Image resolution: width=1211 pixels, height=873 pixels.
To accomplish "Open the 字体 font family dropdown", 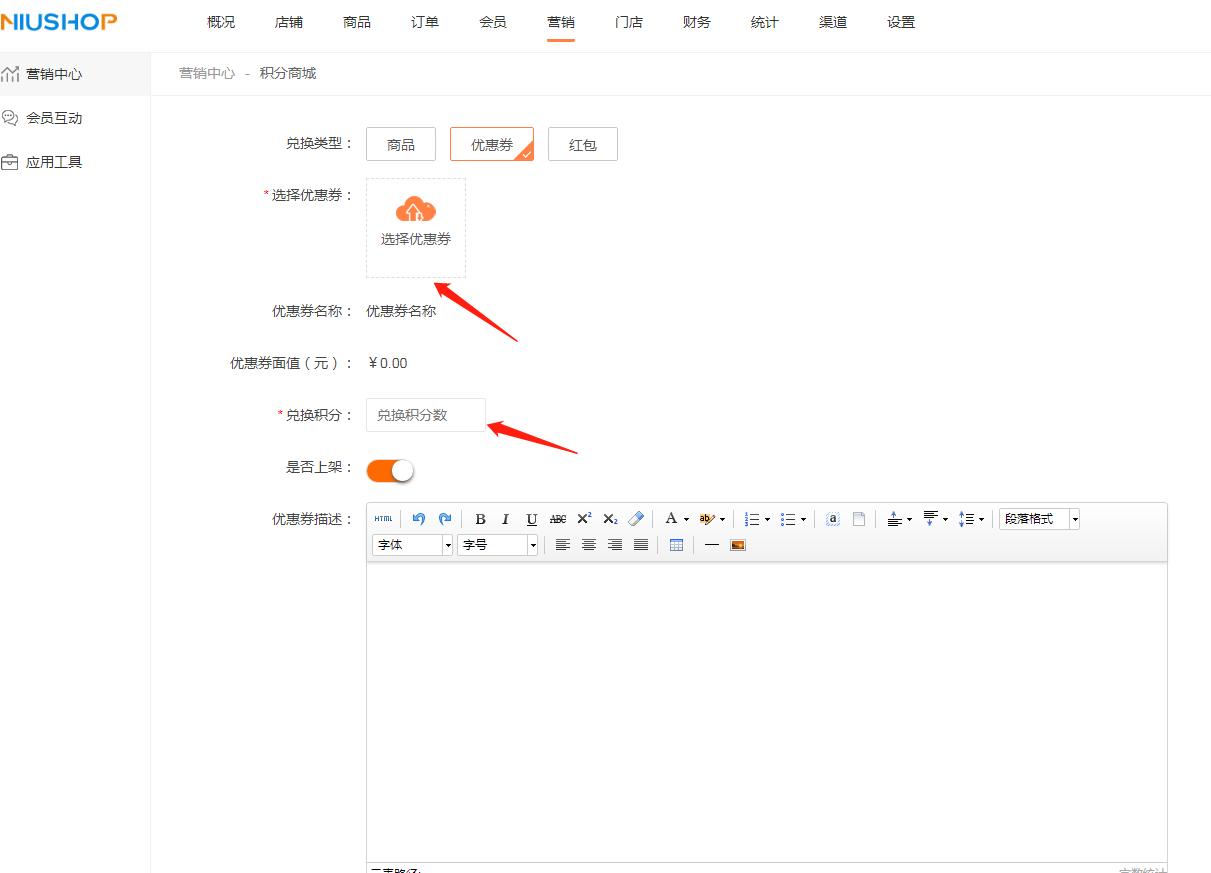I will [x=412, y=545].
